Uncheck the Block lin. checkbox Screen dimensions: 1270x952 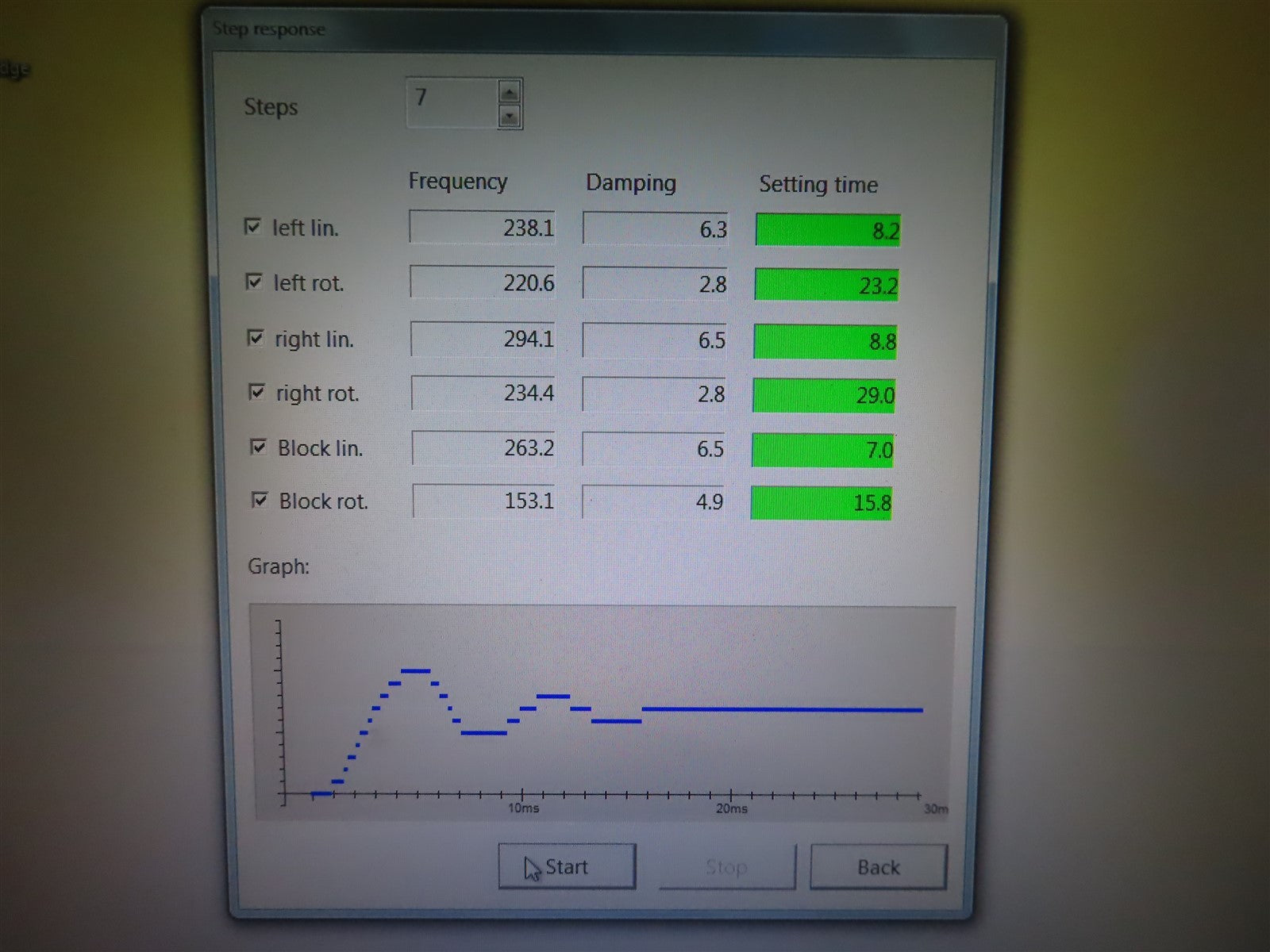point(258,447)
